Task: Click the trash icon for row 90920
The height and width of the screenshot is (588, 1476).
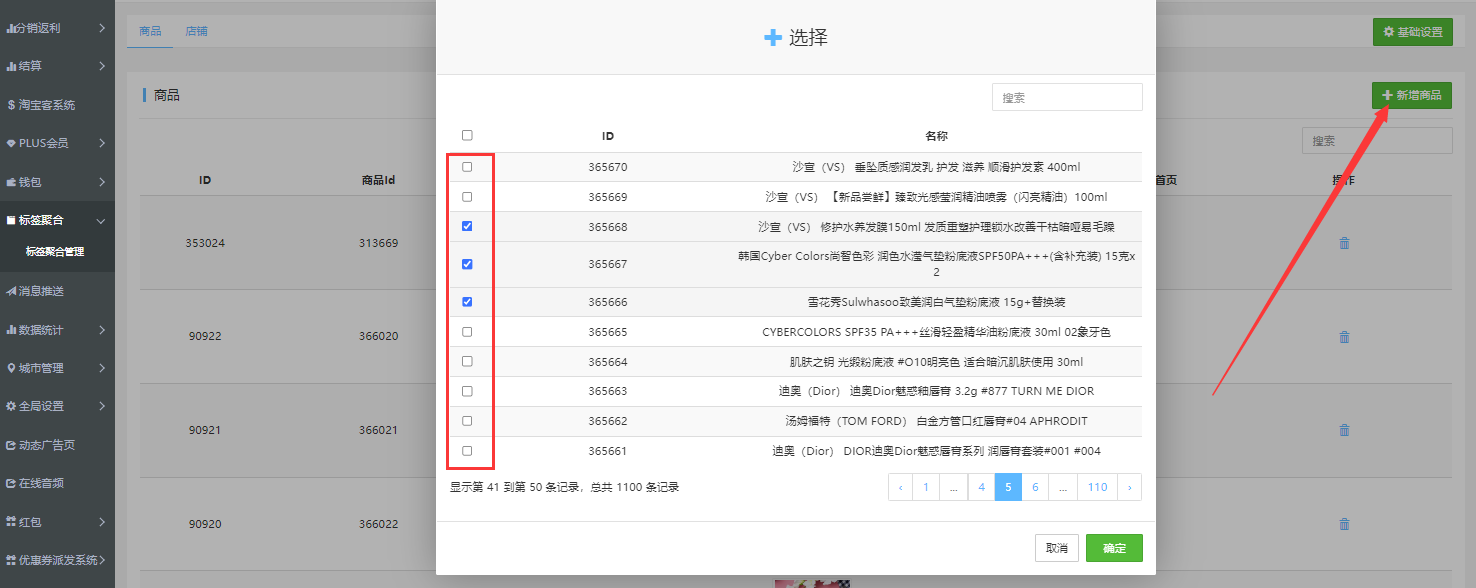Action: pos(1344,524)
